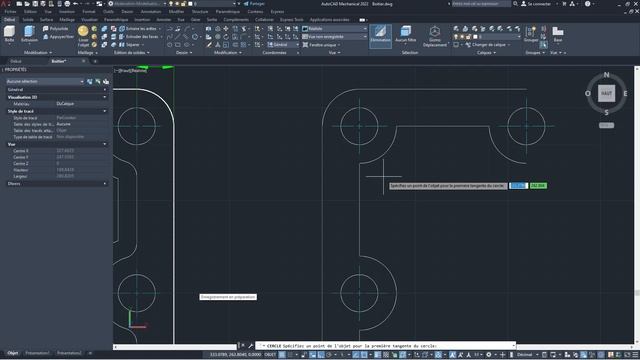Expand the Modélisation panel arrow
Image resolution: width=640 pixels, height=360 pixels.
coord(51,53)
